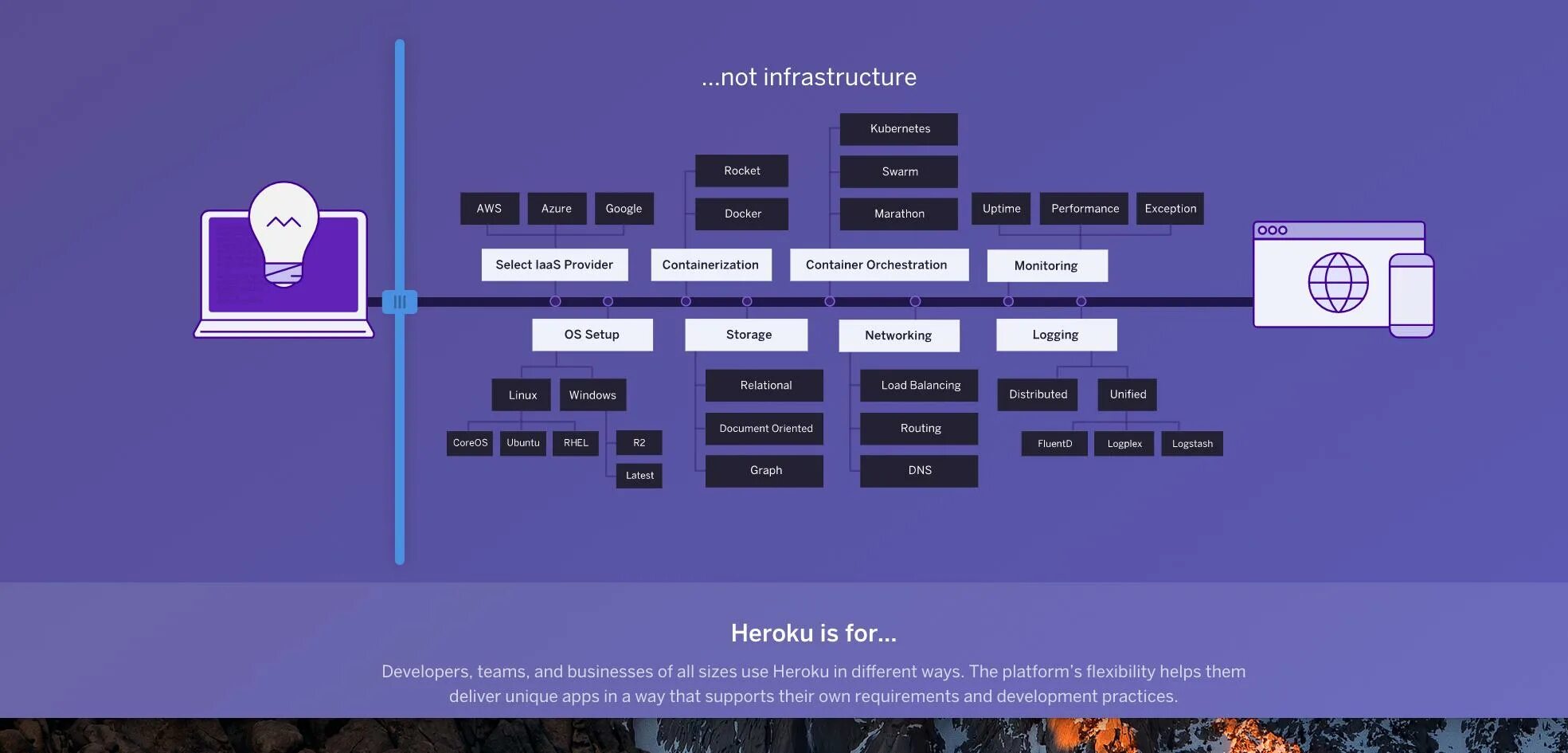
Task: Click the Swarm box
Action: pyautogui.click(x=899, y=171)
